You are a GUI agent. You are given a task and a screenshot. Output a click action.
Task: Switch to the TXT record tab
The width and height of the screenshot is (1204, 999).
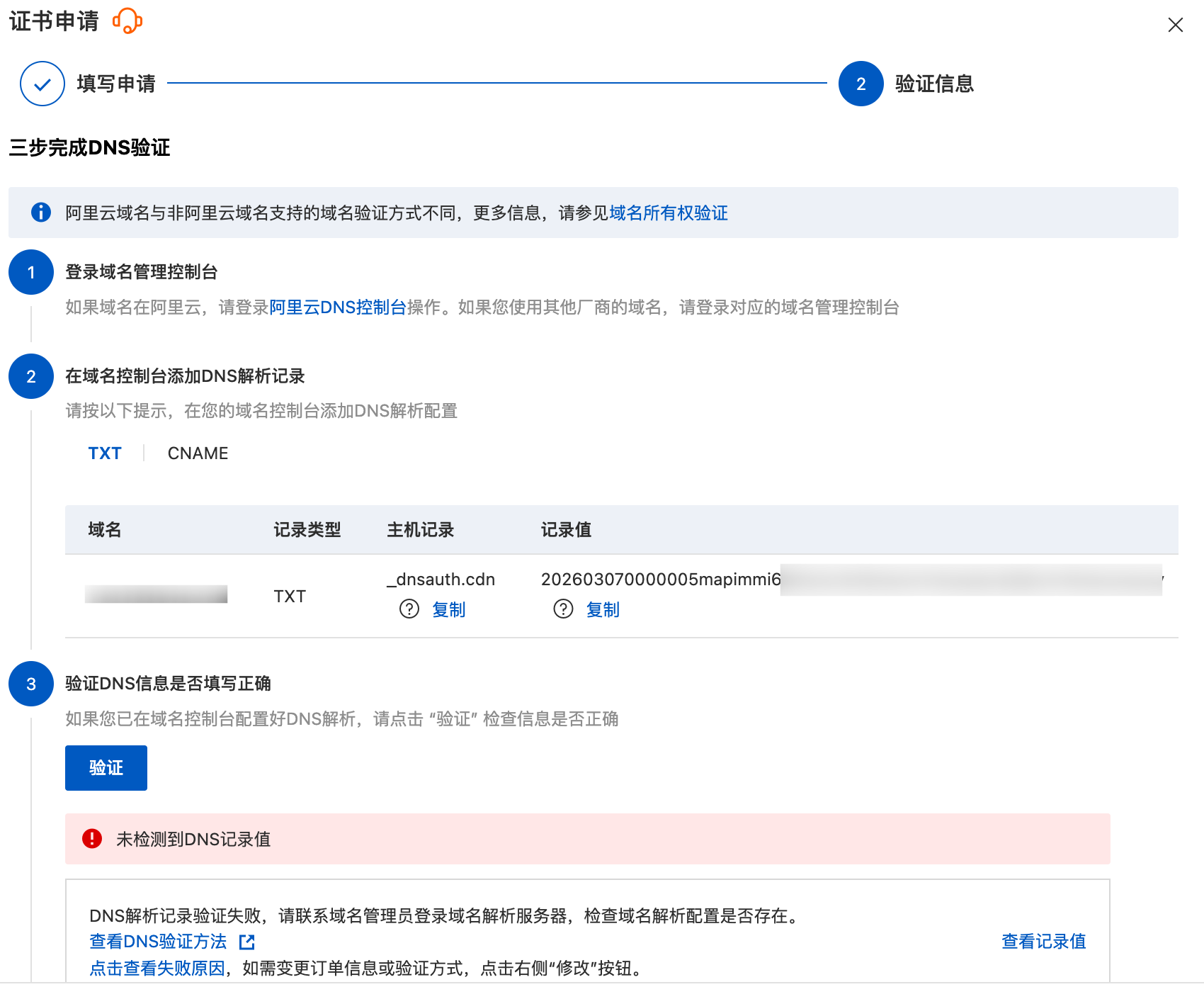tap(105, 453)
